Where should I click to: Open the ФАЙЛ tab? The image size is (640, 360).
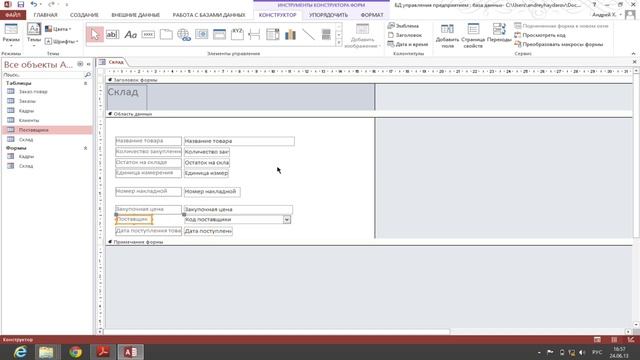tap(13, 15)
